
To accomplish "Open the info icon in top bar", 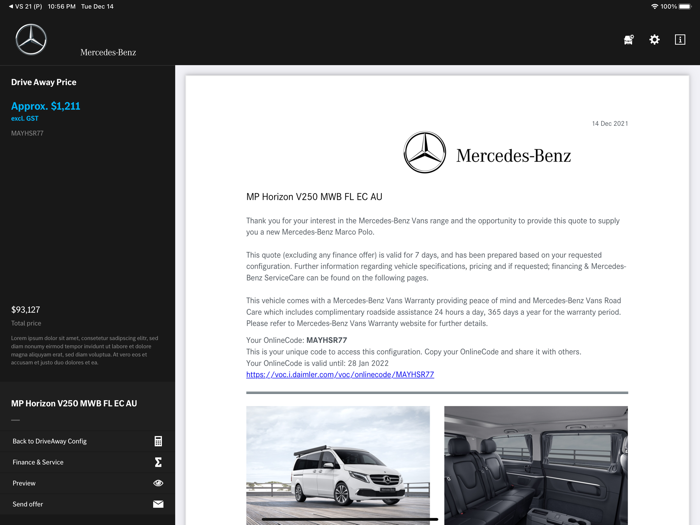I will (680, 40).
